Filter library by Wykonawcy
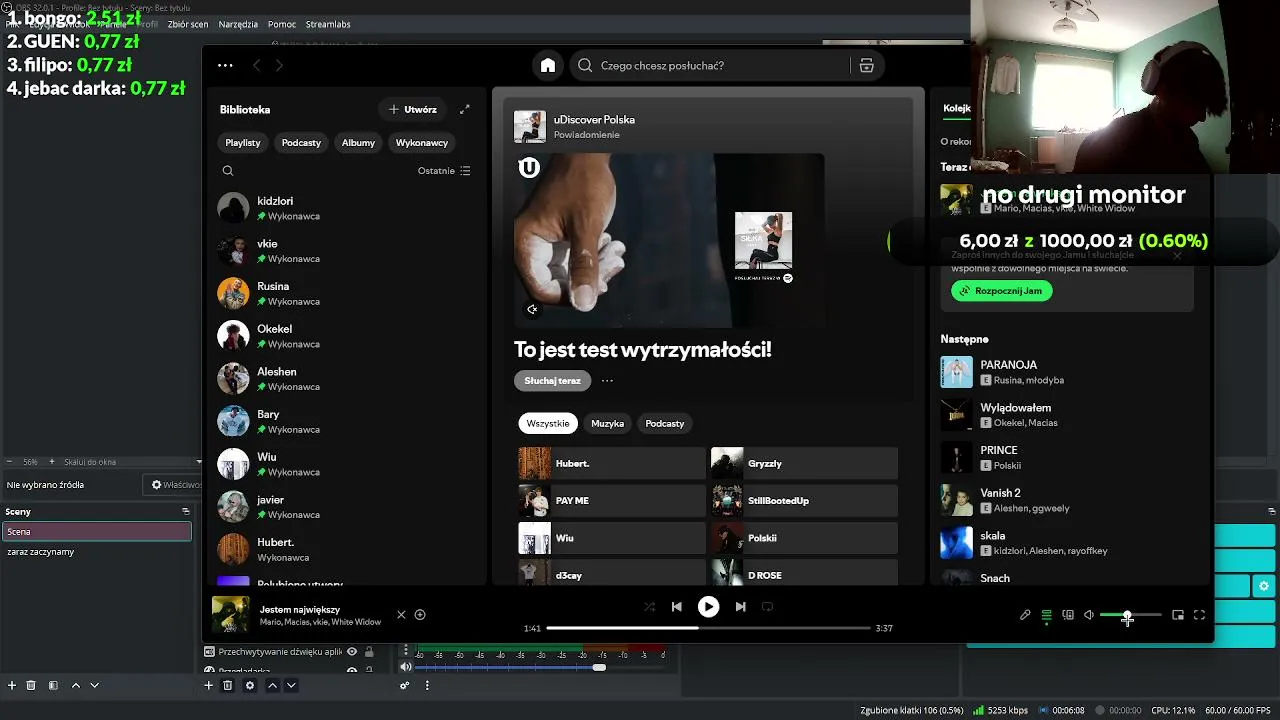Image resolution: width=1280 pixels, height=720 pixels. point(422,143)
